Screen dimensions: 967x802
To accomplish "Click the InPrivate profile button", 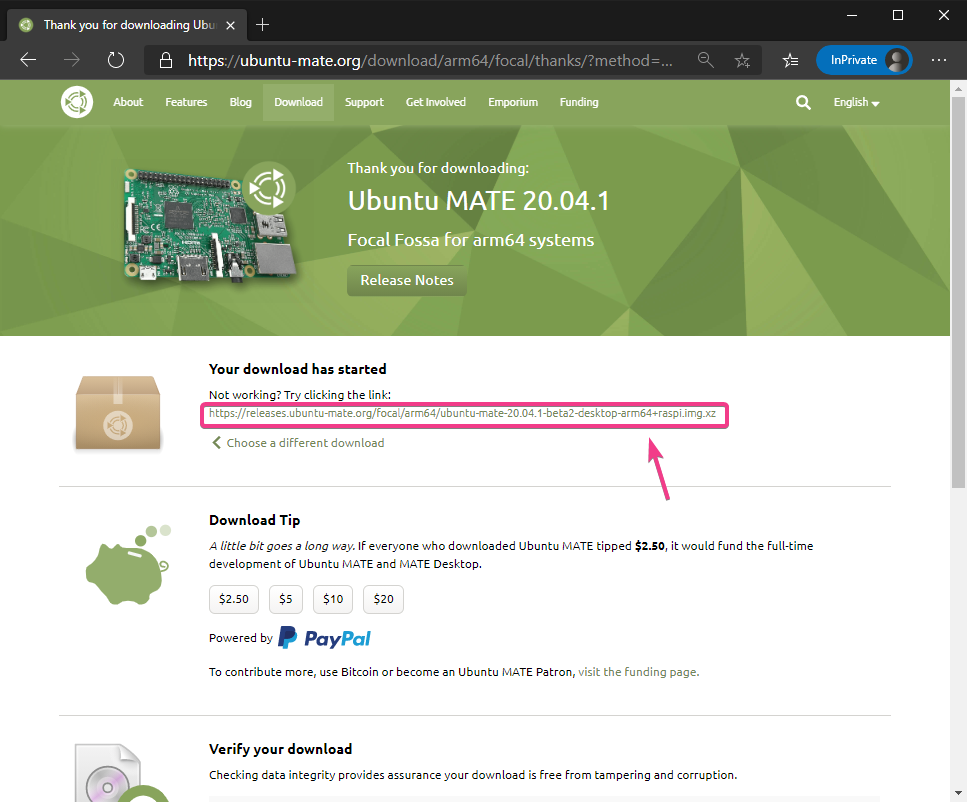I will coord(863,60).
